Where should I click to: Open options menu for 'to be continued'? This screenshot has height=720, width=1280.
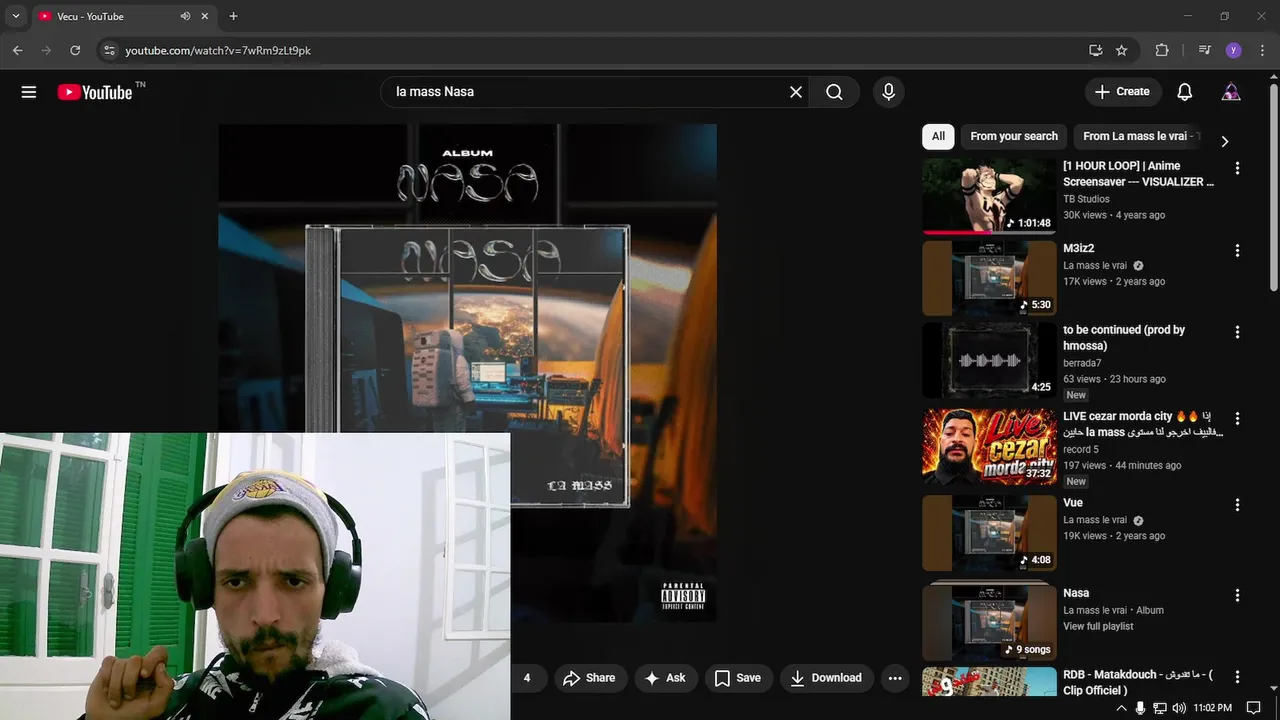pyautogui.click(x=1237, y=332)
